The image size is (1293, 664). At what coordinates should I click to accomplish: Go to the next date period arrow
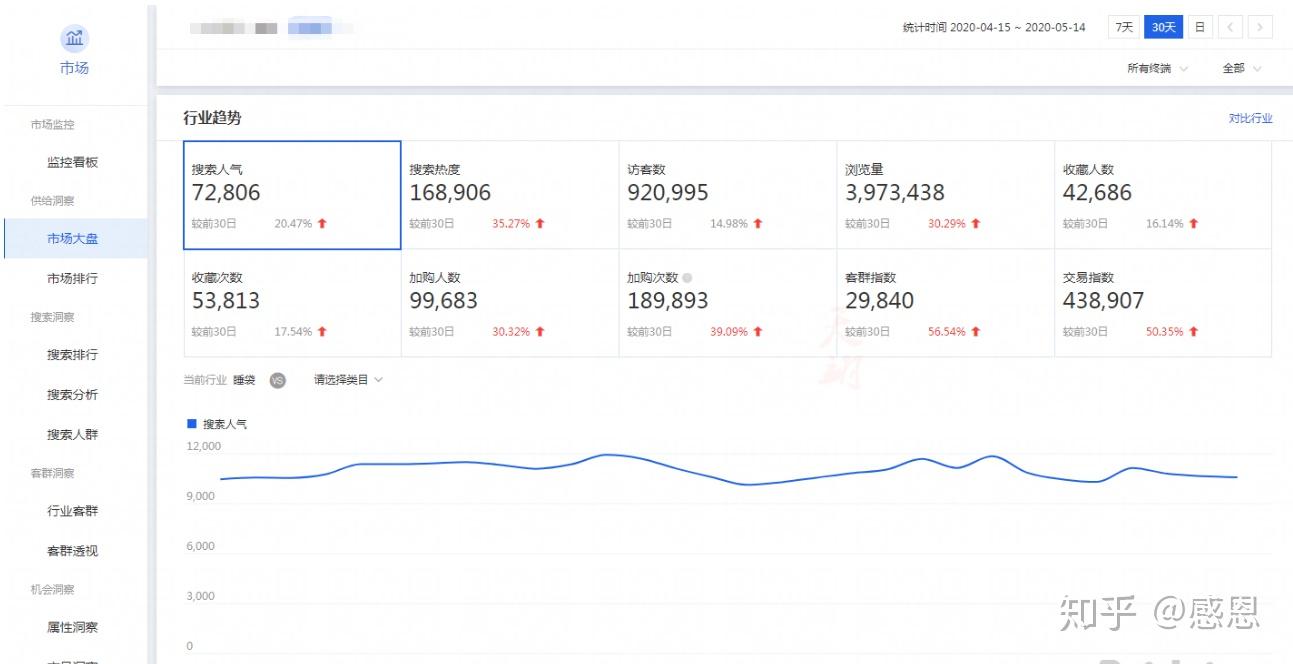point(1261,27)
